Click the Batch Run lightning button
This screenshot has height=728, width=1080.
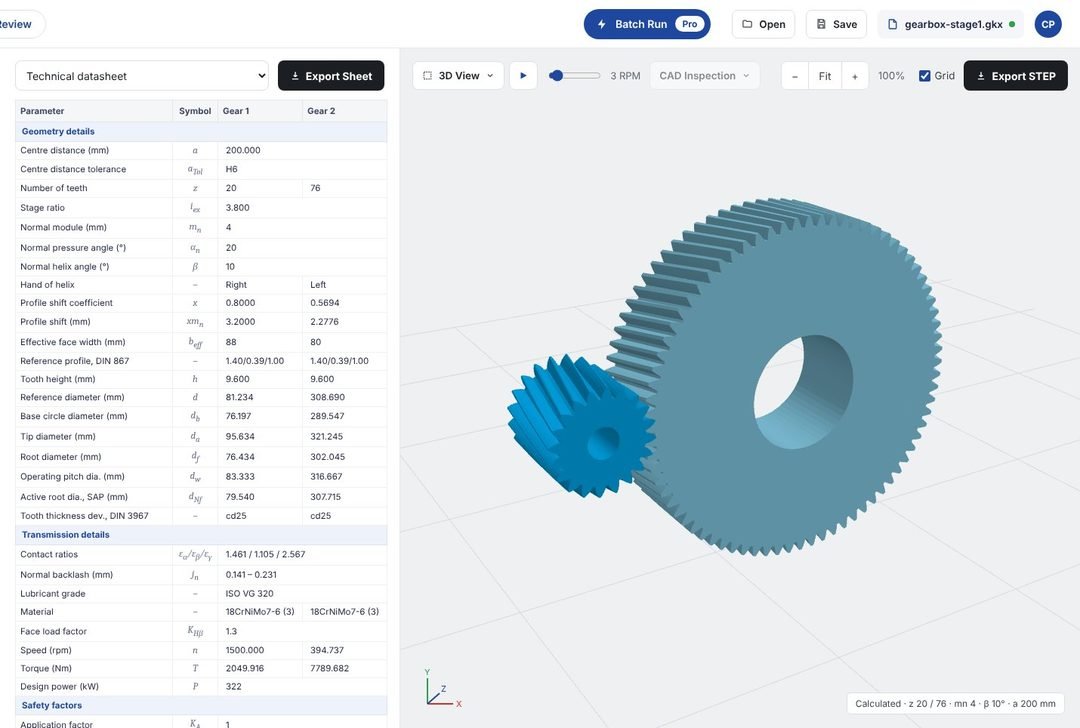click(x=646, y=24)
